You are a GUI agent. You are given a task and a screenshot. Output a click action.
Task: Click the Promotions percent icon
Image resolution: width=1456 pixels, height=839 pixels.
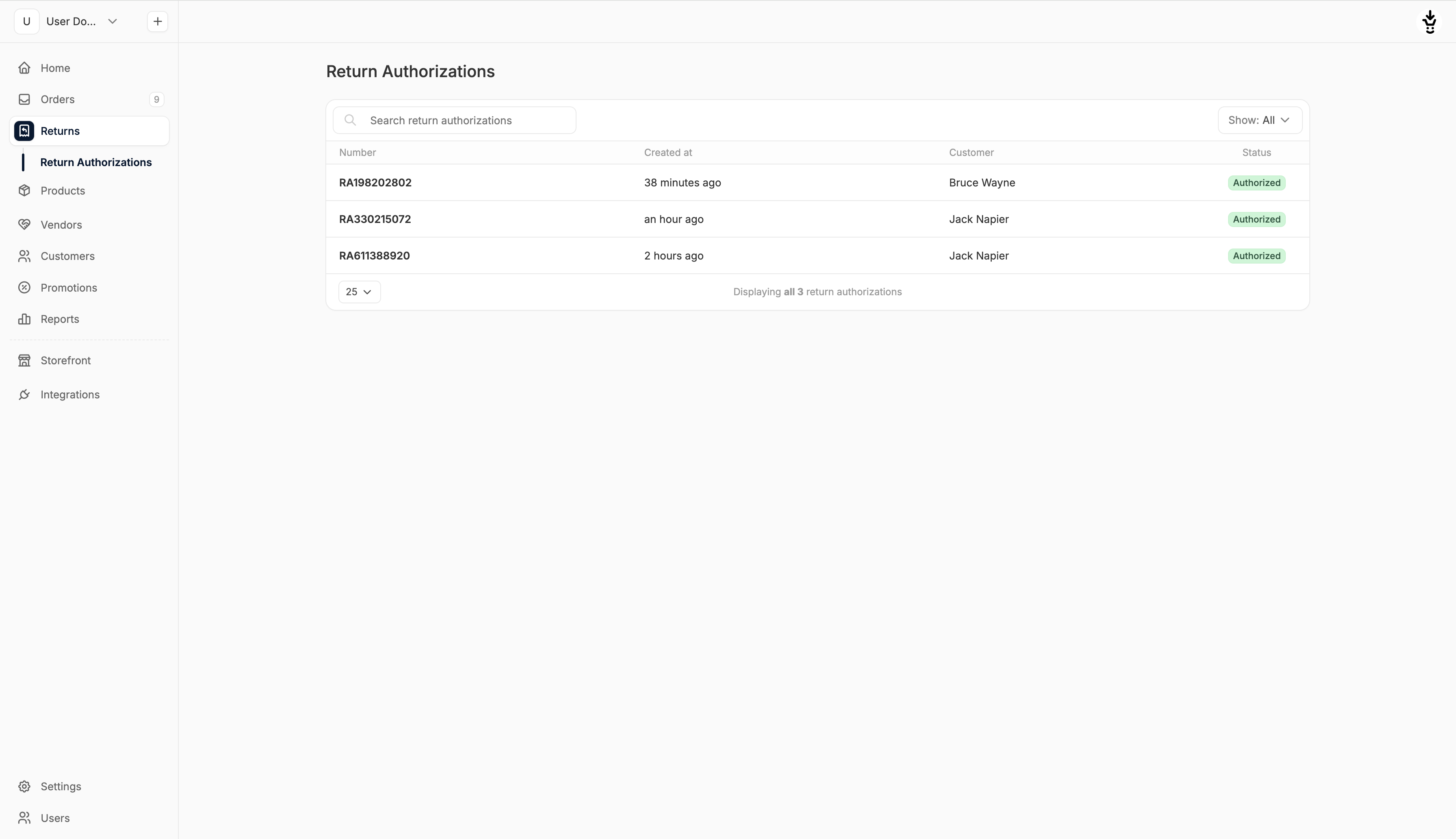point(24,288)
